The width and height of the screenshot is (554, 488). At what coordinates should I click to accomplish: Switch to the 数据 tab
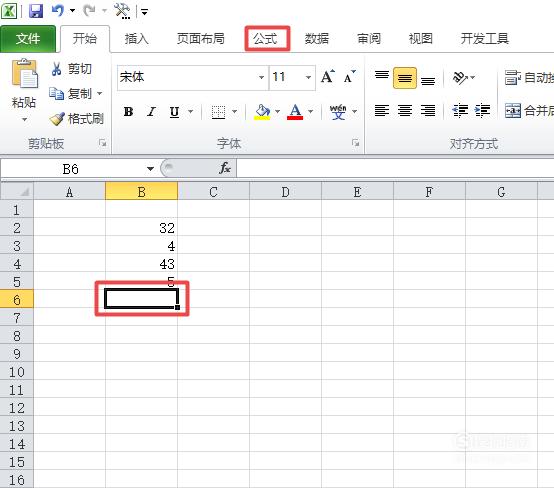[317, 39]
